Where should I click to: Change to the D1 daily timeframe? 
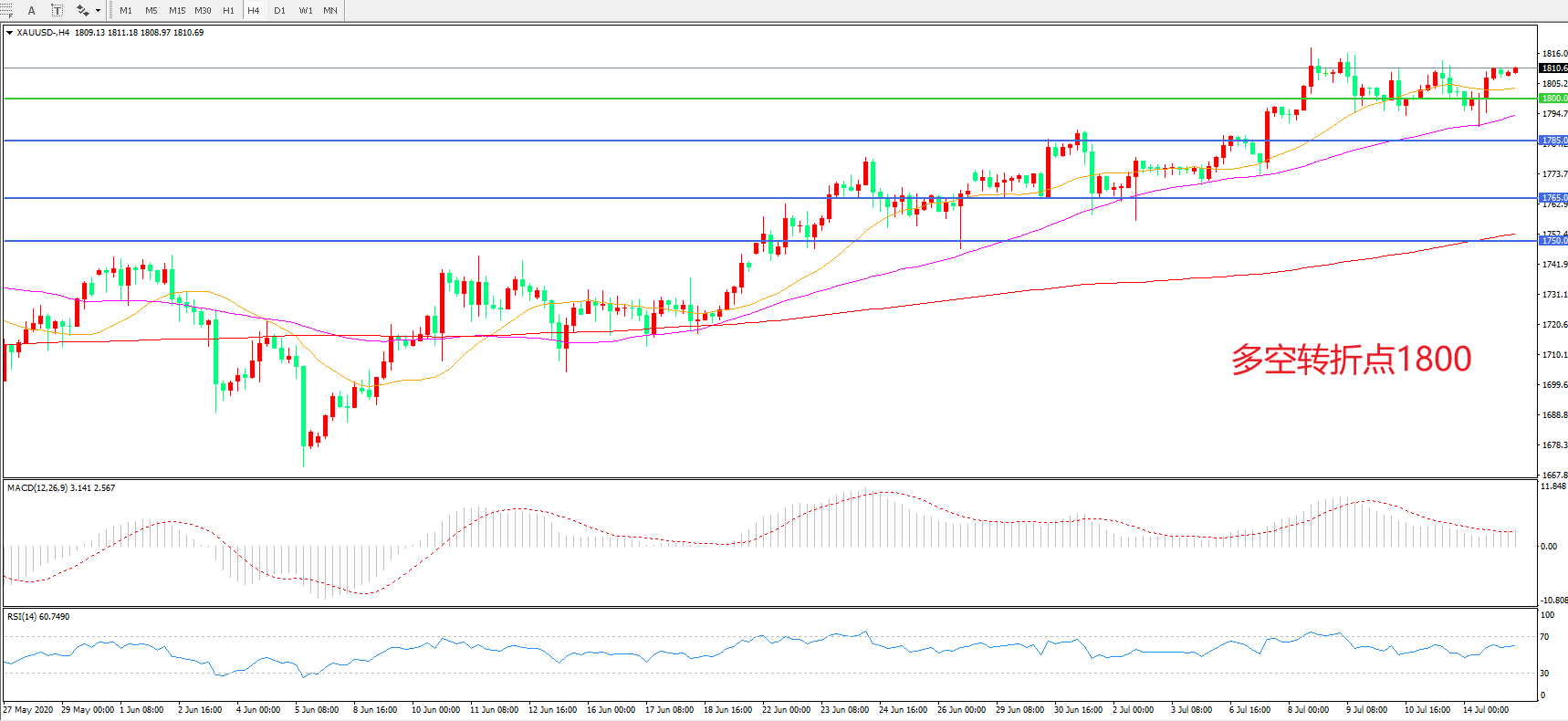click(x=279, y=11)
